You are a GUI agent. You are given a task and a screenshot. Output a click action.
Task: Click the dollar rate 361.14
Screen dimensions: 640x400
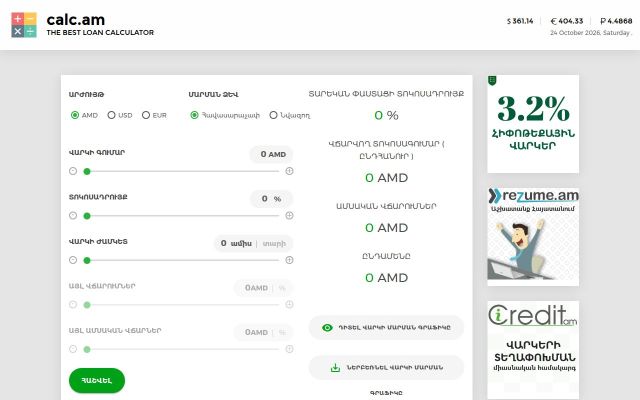pos(520,21)
